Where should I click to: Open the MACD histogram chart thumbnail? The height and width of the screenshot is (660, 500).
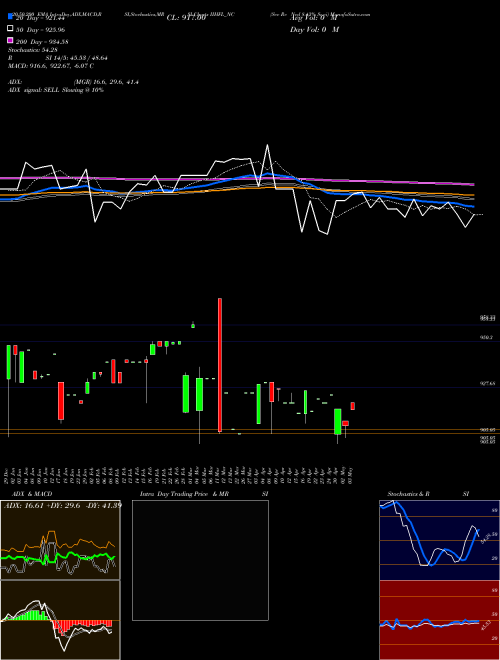pyautogui.click(x=60, y=620)
